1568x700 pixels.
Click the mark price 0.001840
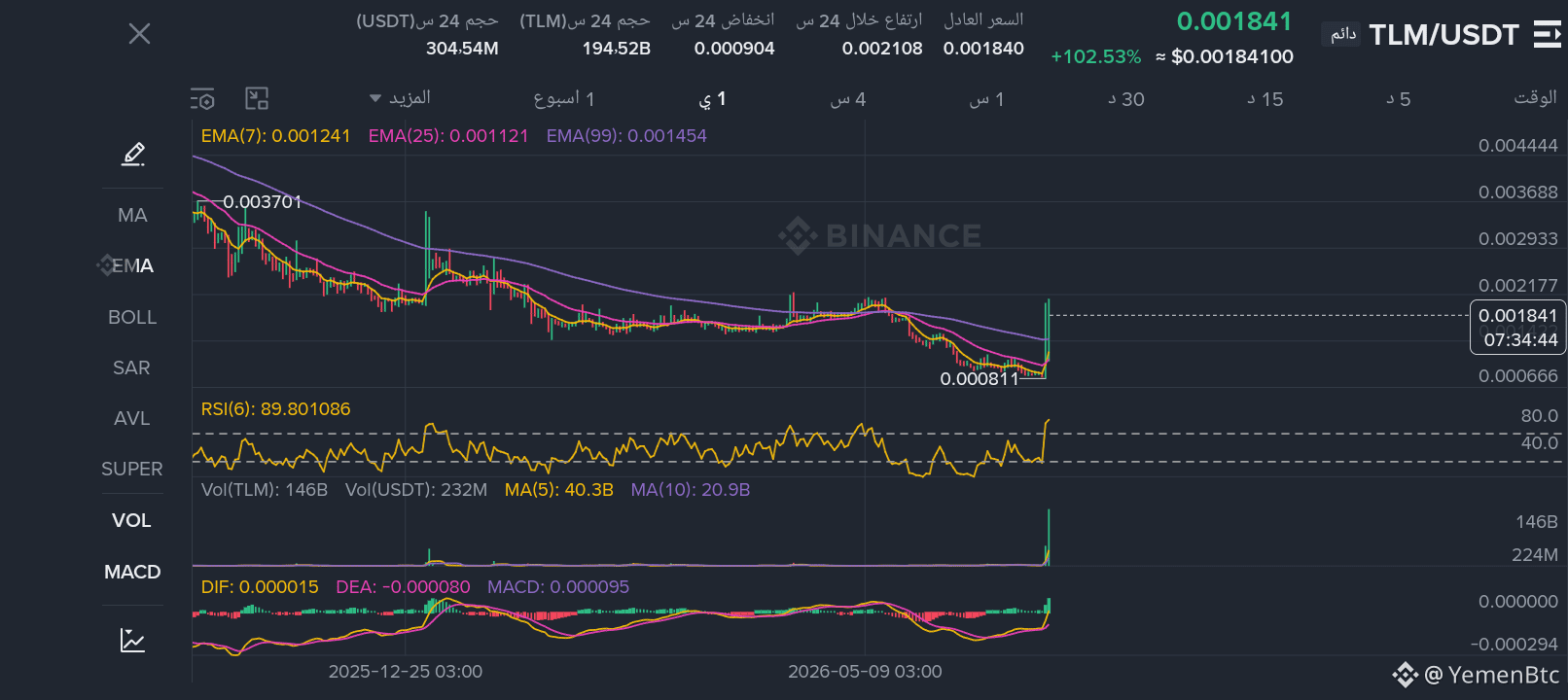point(983,49)
